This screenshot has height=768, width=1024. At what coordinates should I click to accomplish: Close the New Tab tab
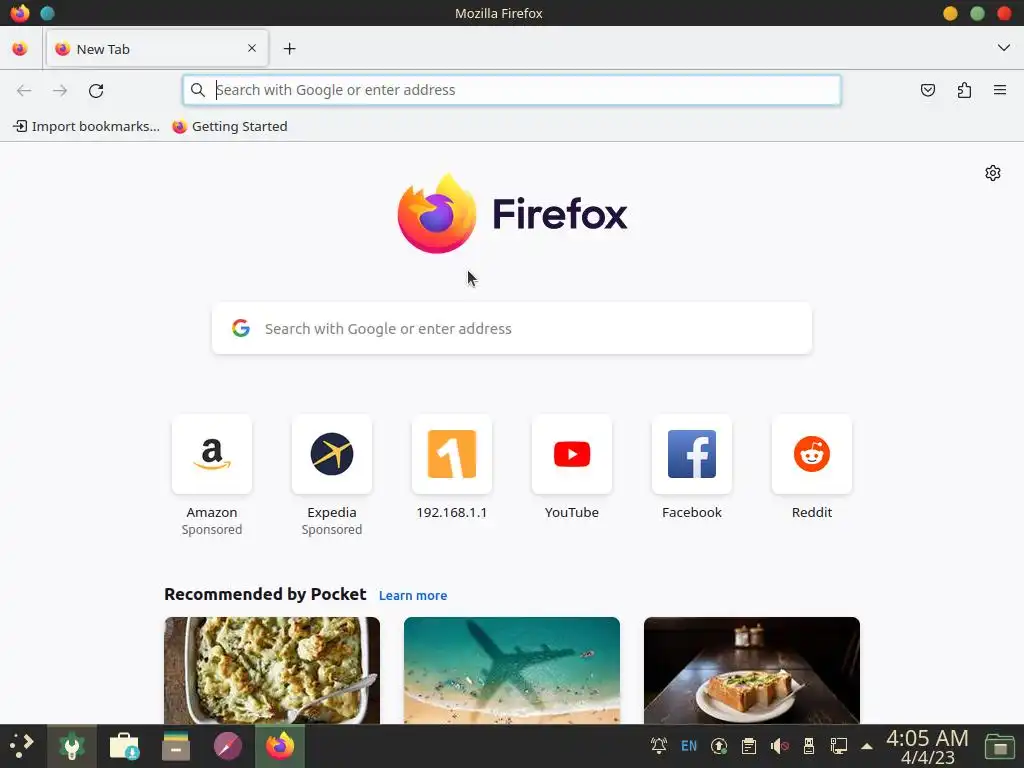point(252,48)
